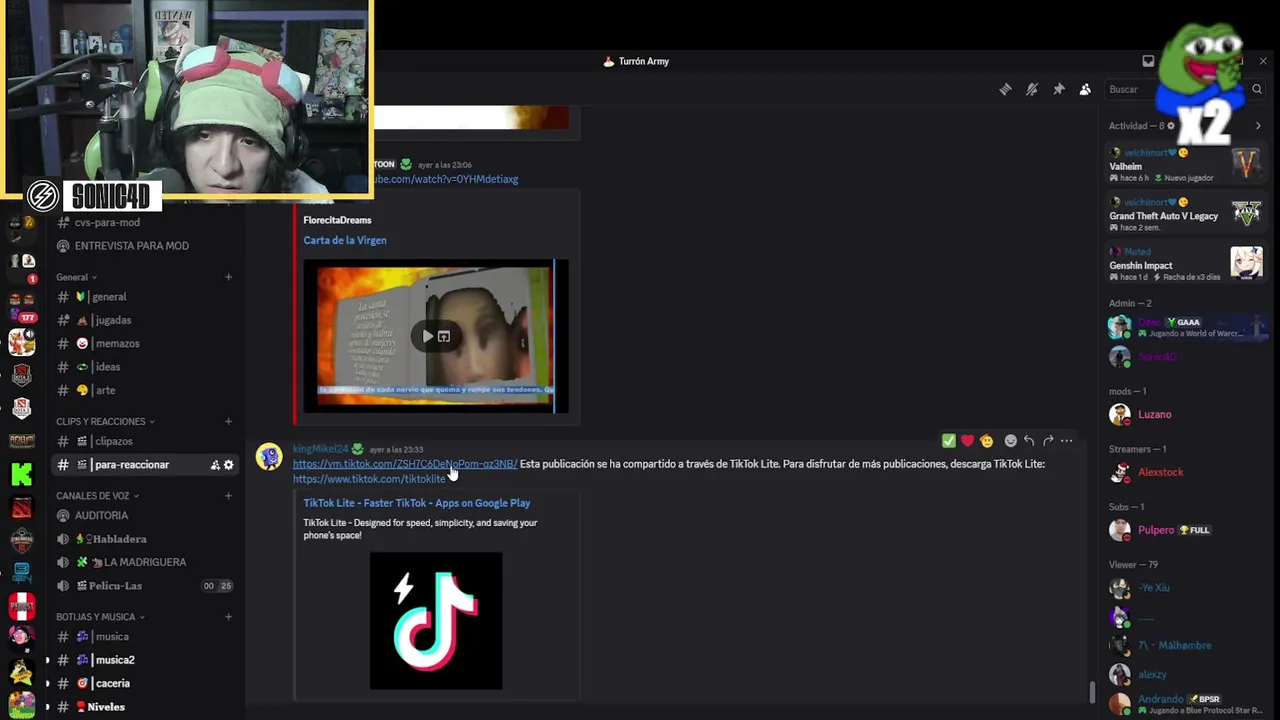Open the add reaction smiley icon
The image size is (1280, 720).
click(x=1010, y=440)
